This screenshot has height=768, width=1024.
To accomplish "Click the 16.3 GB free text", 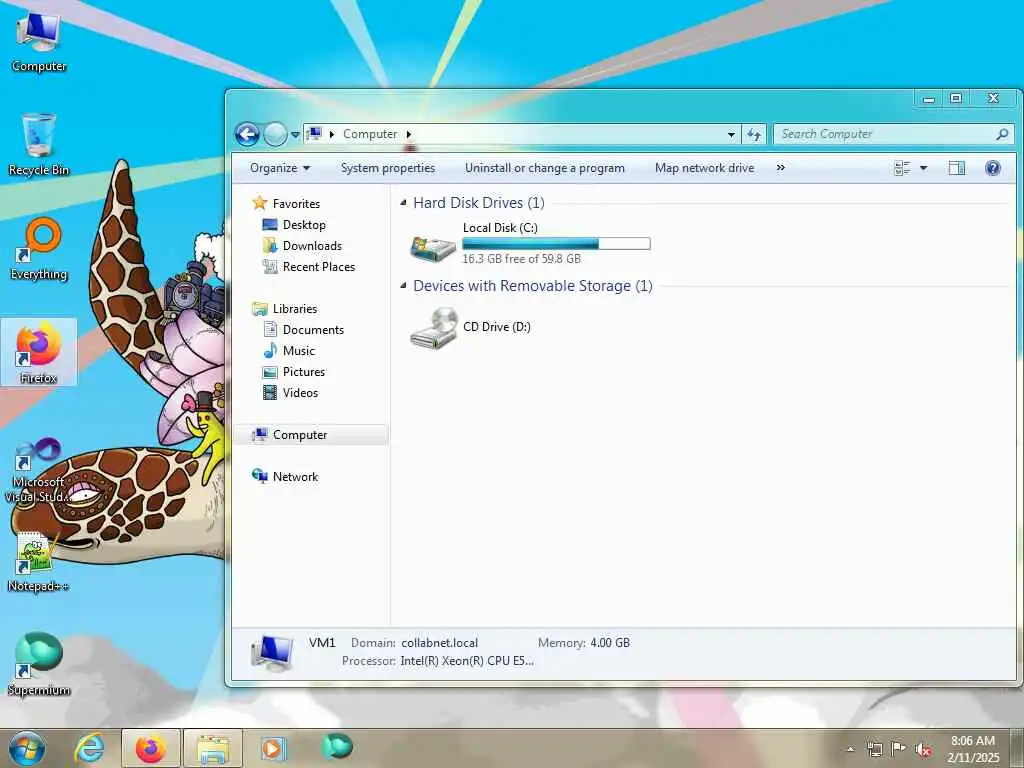I will tap(521, 259).
